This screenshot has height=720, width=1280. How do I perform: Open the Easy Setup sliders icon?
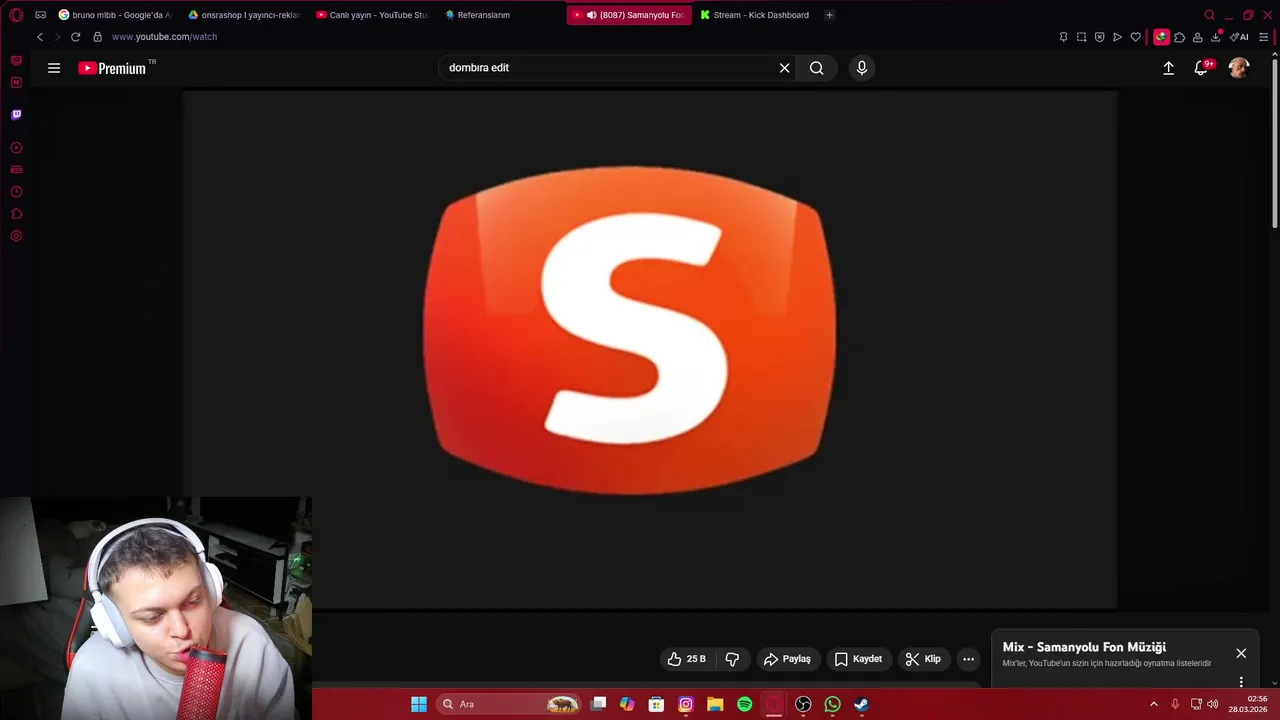pos(1263,37)
